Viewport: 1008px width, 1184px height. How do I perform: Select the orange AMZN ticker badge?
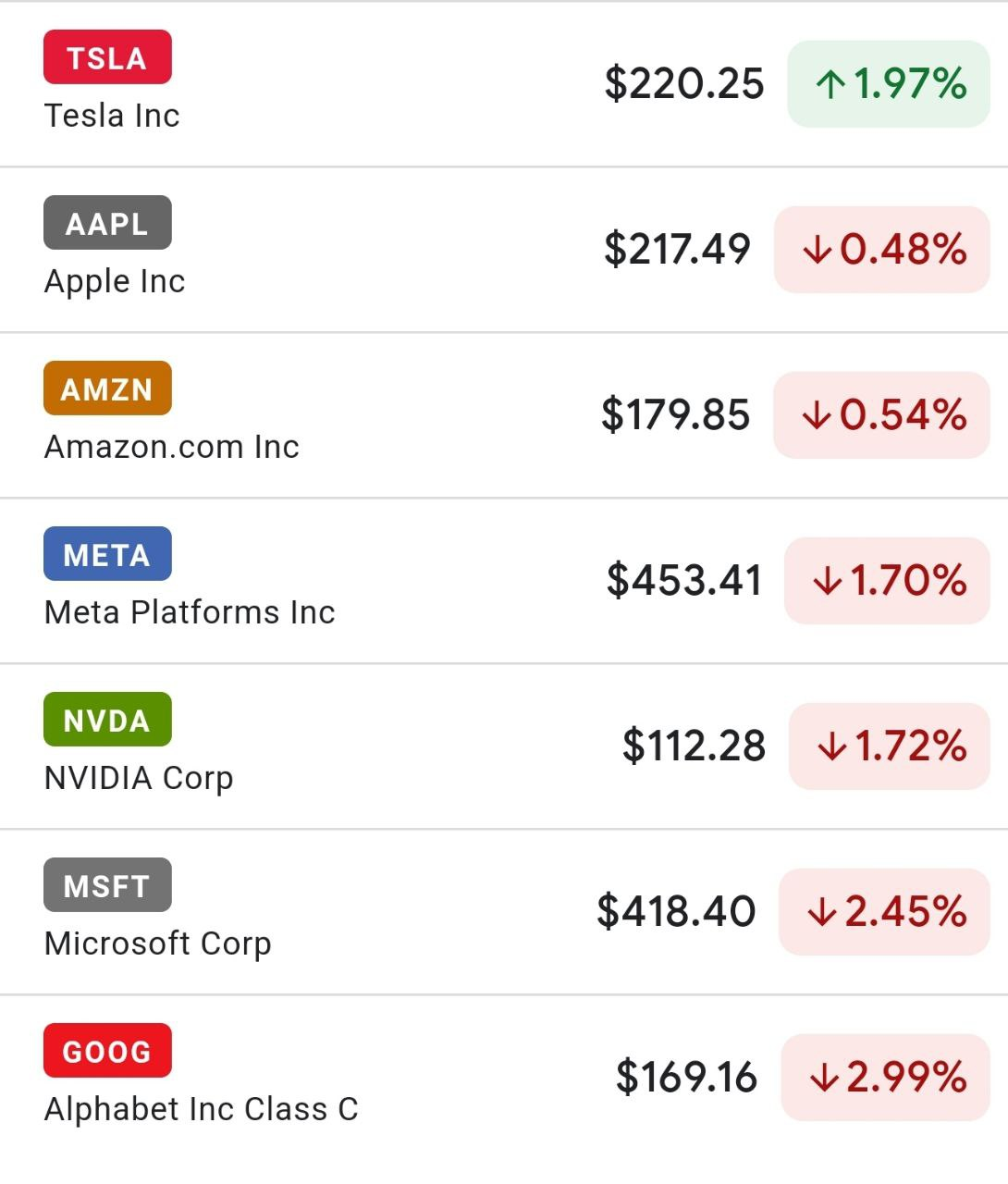(107, 388)
